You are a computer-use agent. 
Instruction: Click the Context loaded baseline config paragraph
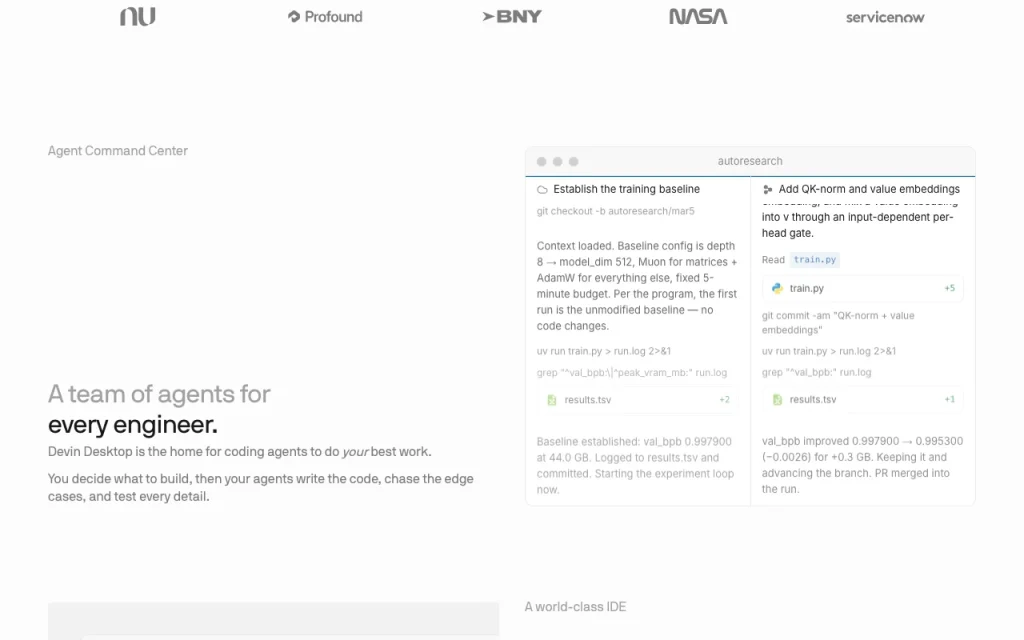(637, 286)
